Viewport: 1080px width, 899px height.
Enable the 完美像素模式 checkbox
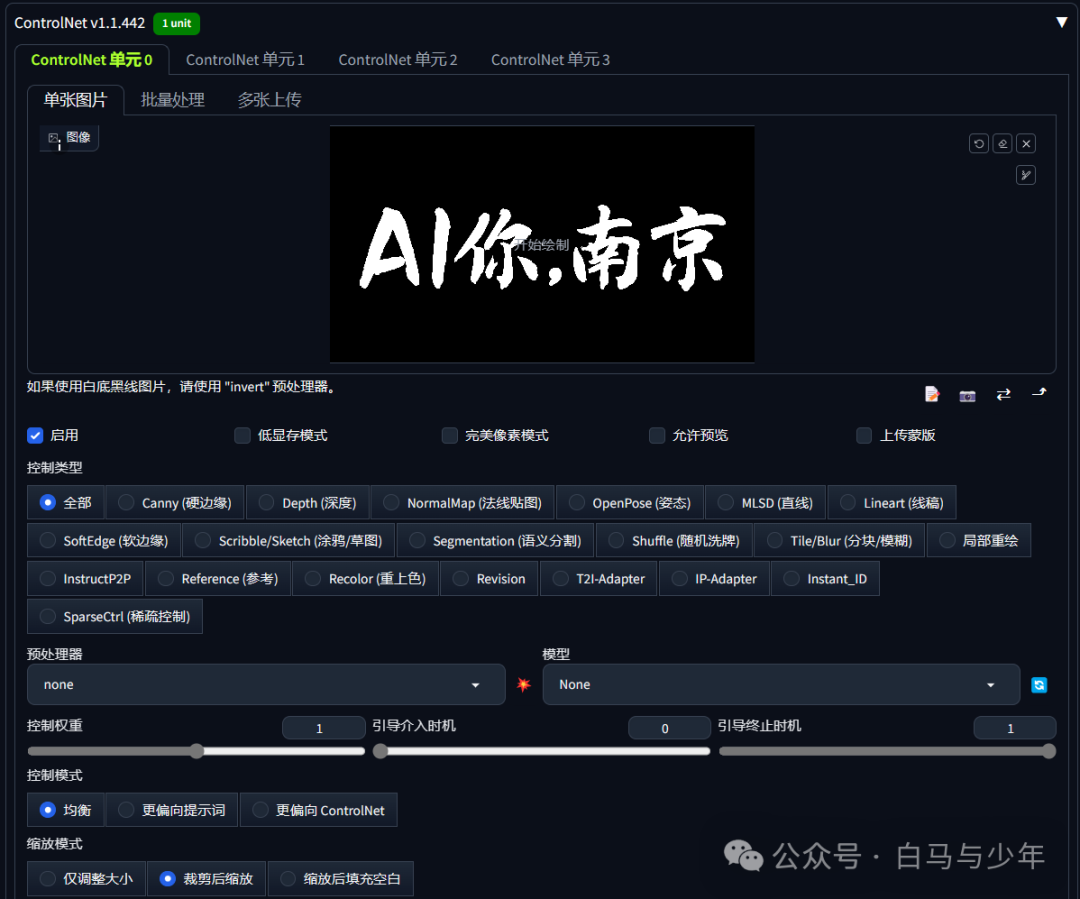449,435
